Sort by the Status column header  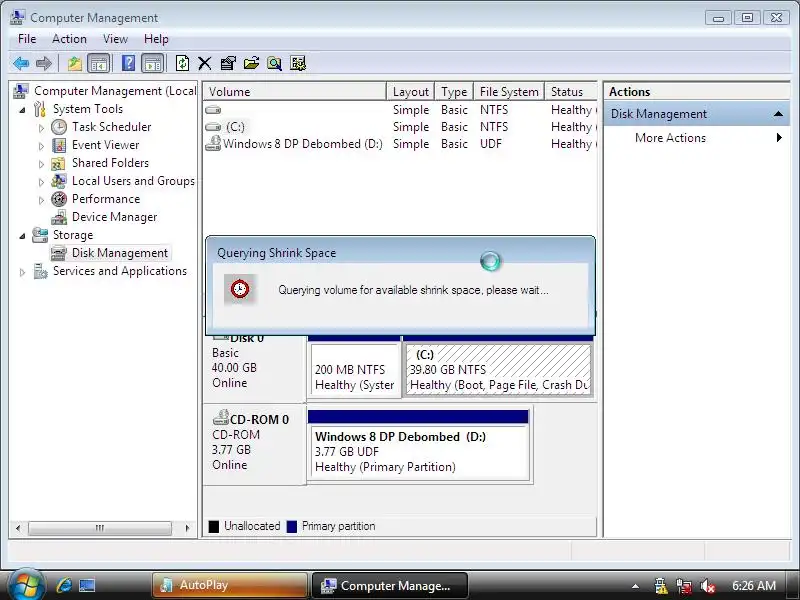(x=570, y=92)
